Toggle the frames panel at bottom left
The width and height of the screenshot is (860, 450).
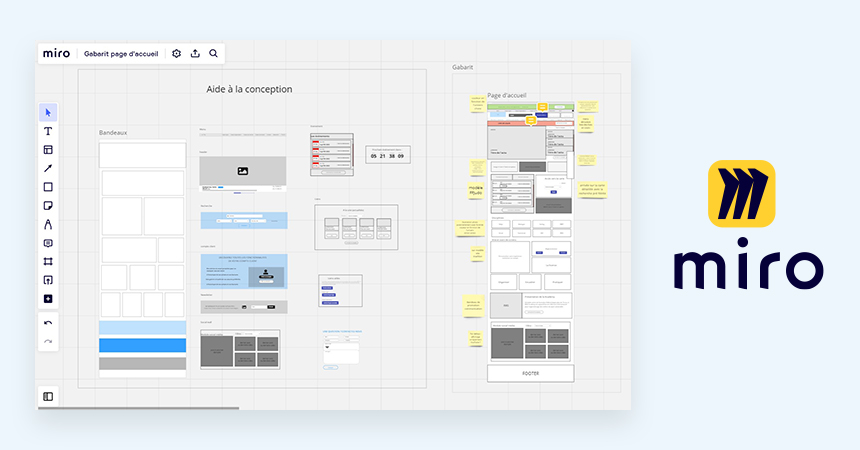pos(48,396)
